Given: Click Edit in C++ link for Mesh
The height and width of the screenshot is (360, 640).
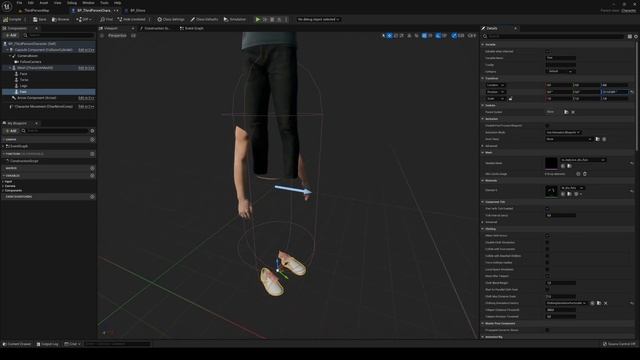Looking at the screenshot, I should [86, 68].
